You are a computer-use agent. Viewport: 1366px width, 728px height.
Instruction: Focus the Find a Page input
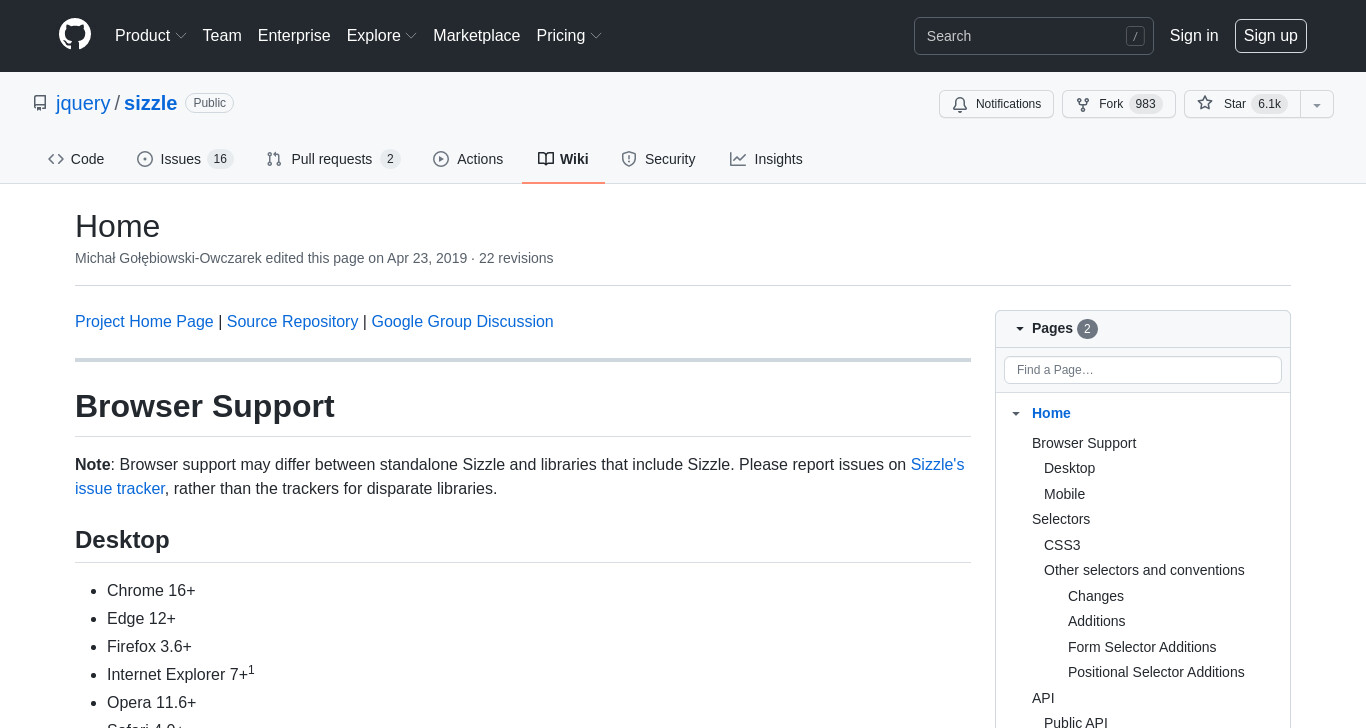pos(1143,370)
